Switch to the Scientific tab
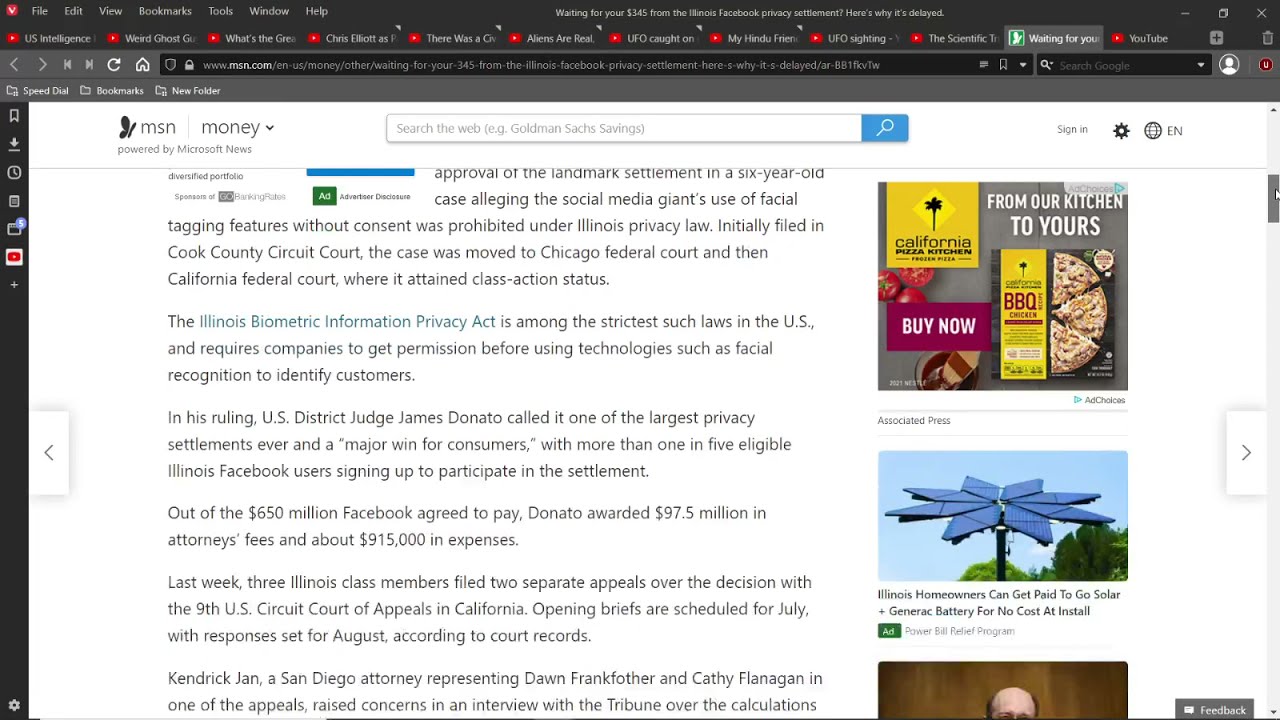 (955, 38)
